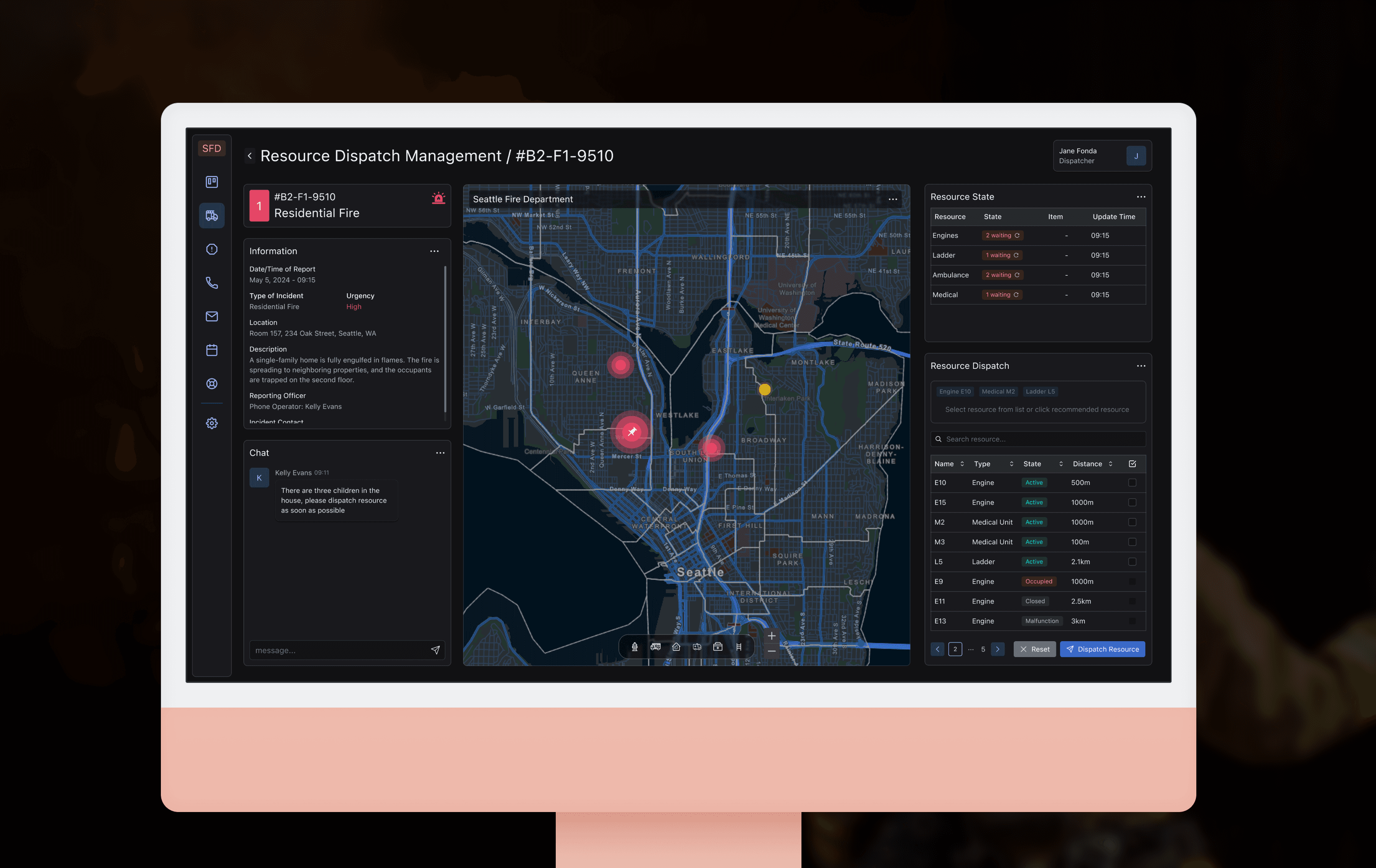Check the checkbox for E10 Engine
This screenshot has width=1376, height=868.
point(1132,482)
